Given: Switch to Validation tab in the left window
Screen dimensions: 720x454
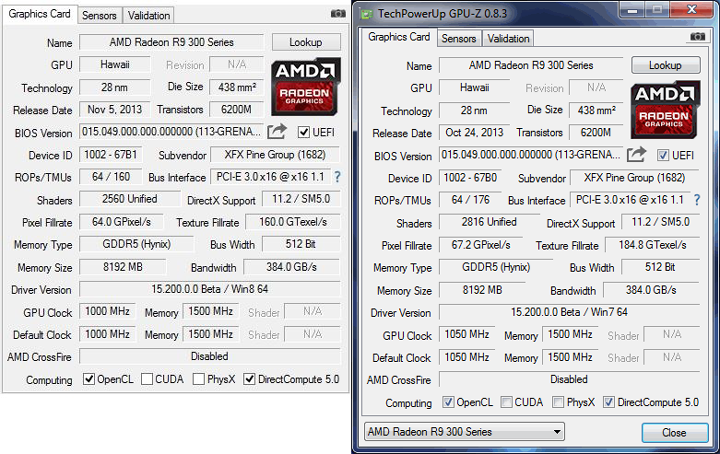Looking at the screenshot, I should pos(149,16).
